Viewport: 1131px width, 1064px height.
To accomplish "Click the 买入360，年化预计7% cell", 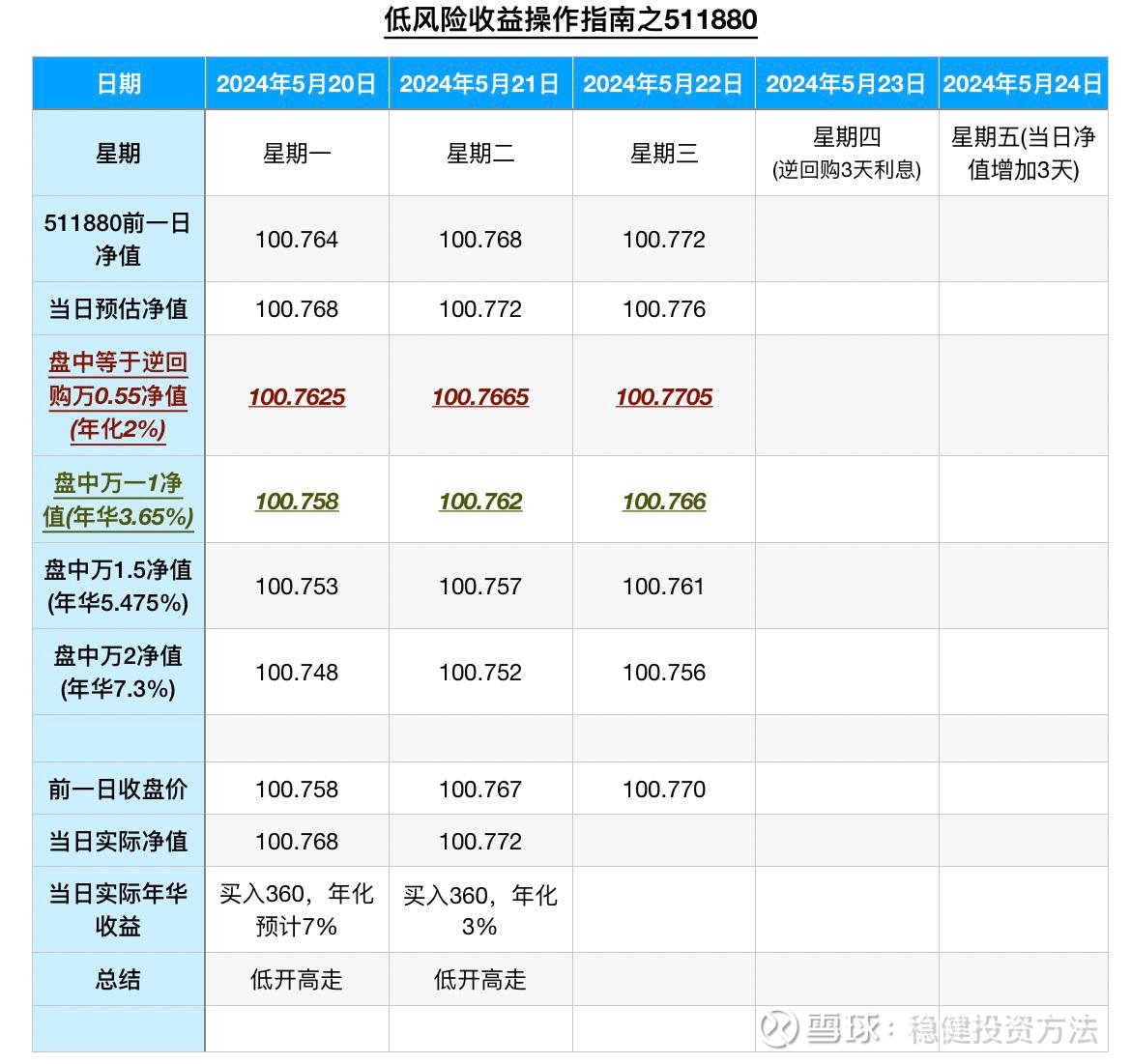I will click(x=297, y=909).
